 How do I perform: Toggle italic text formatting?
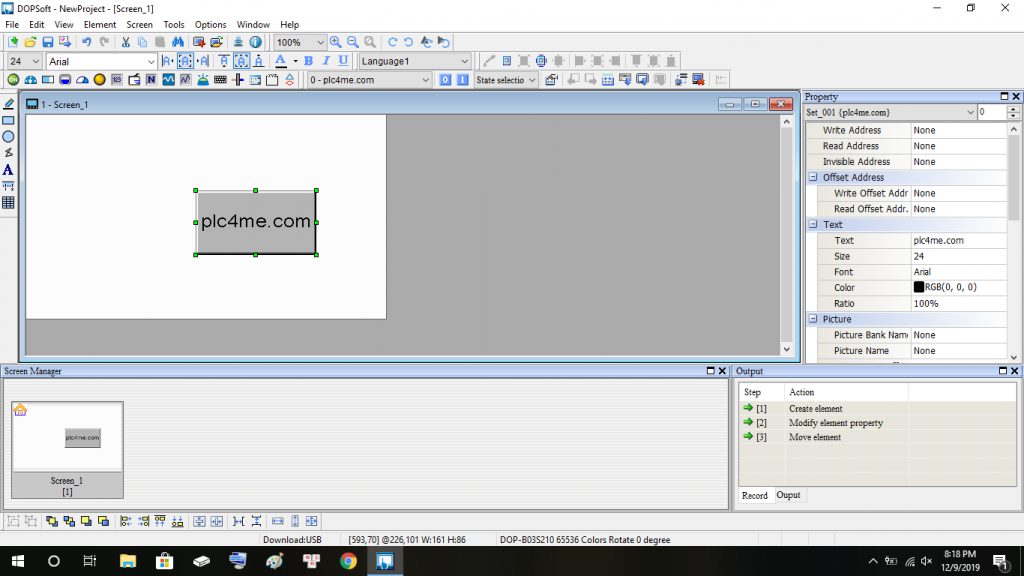tap(326, 61)
